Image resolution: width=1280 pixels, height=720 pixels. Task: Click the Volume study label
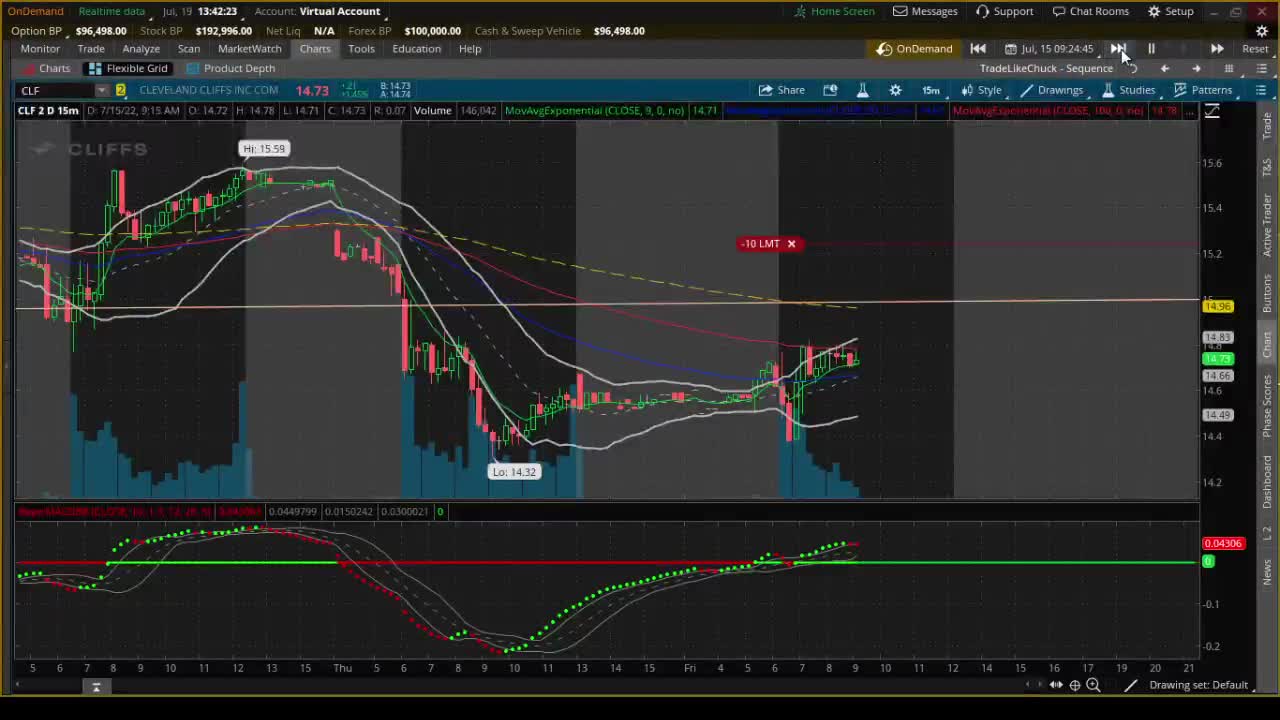point(432,111)
